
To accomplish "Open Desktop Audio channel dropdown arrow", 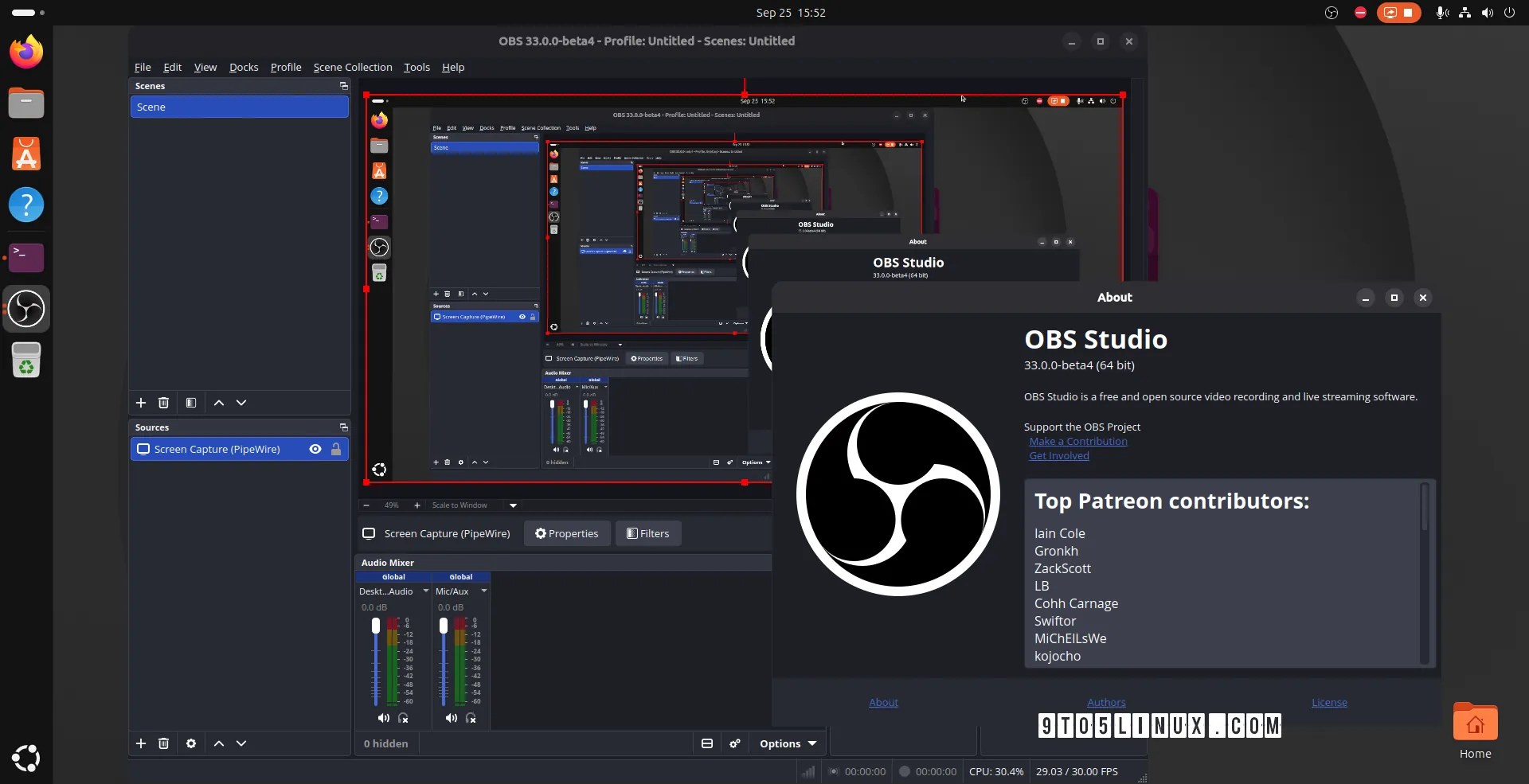I will (x=426, y=591).
